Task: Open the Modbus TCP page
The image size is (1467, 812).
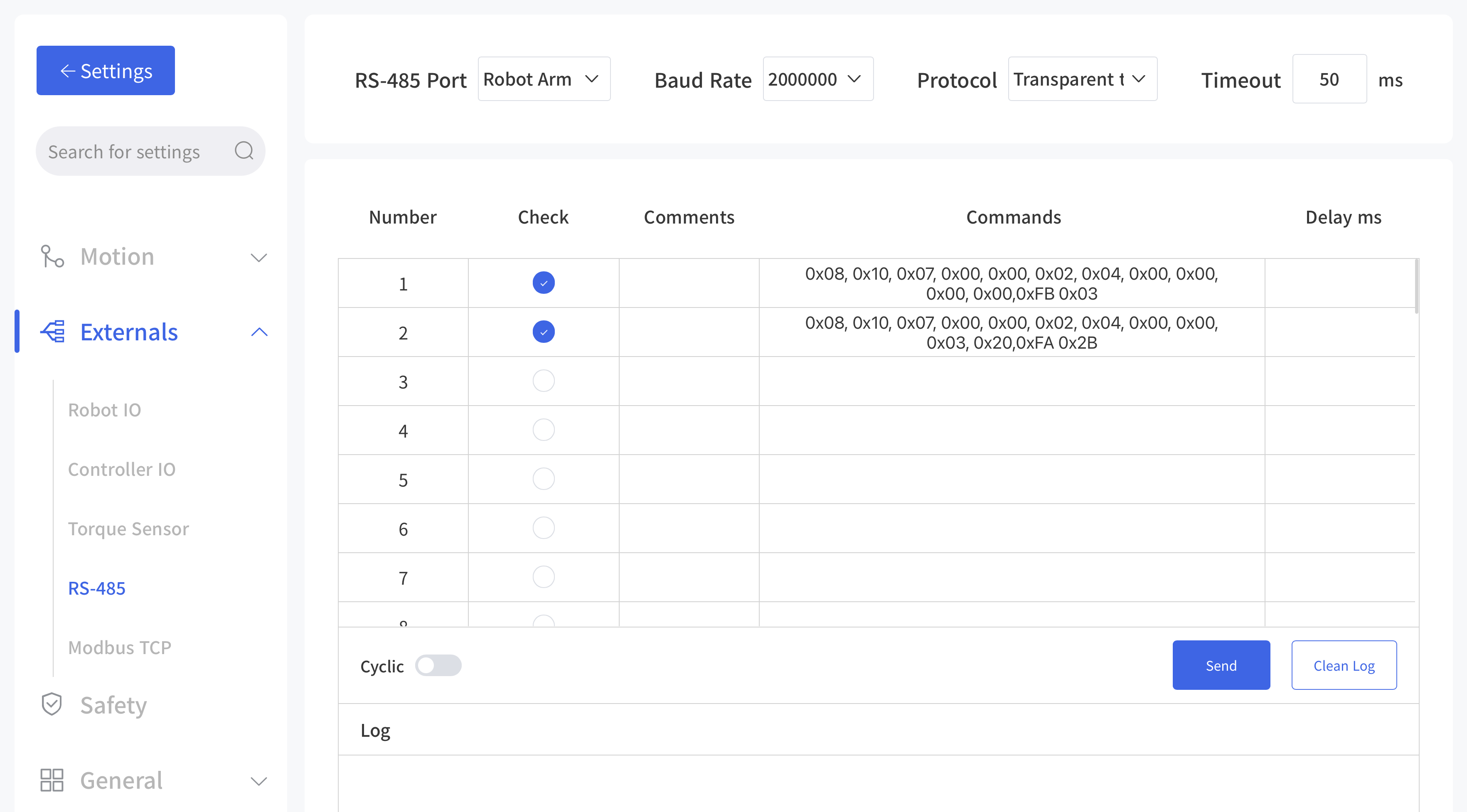Action: tap(120, 647)
